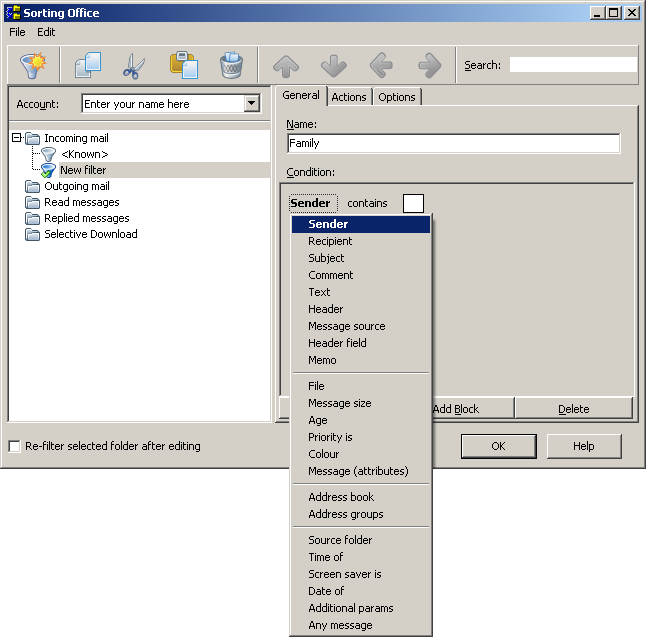Select the Selective Download folder
Image resolution: width=646 pixels, height=637 pixels.
pyautogui.click(x=90, y=234)
